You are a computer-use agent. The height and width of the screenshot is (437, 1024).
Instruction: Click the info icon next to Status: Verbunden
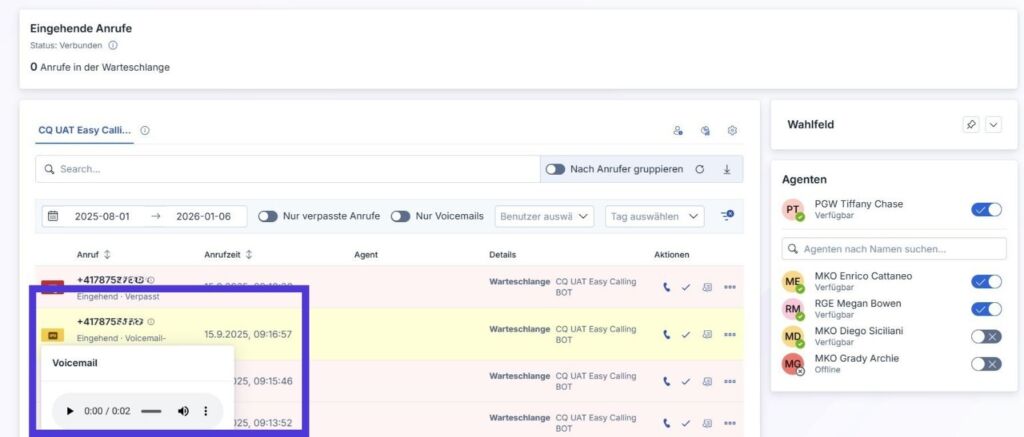pos(113,46)
